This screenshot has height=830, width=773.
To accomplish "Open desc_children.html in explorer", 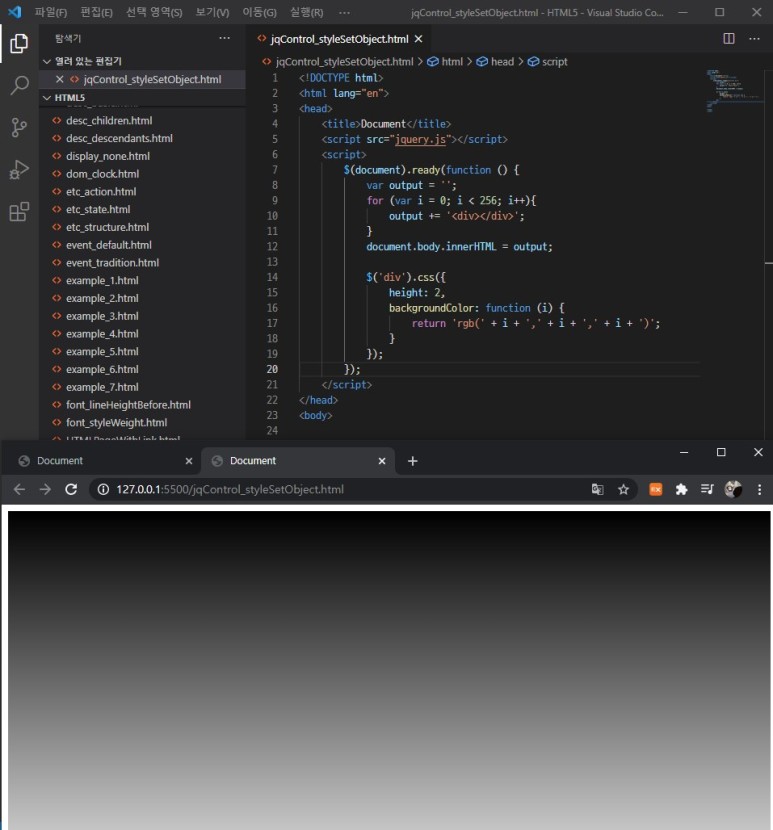I will coord(109,121).
